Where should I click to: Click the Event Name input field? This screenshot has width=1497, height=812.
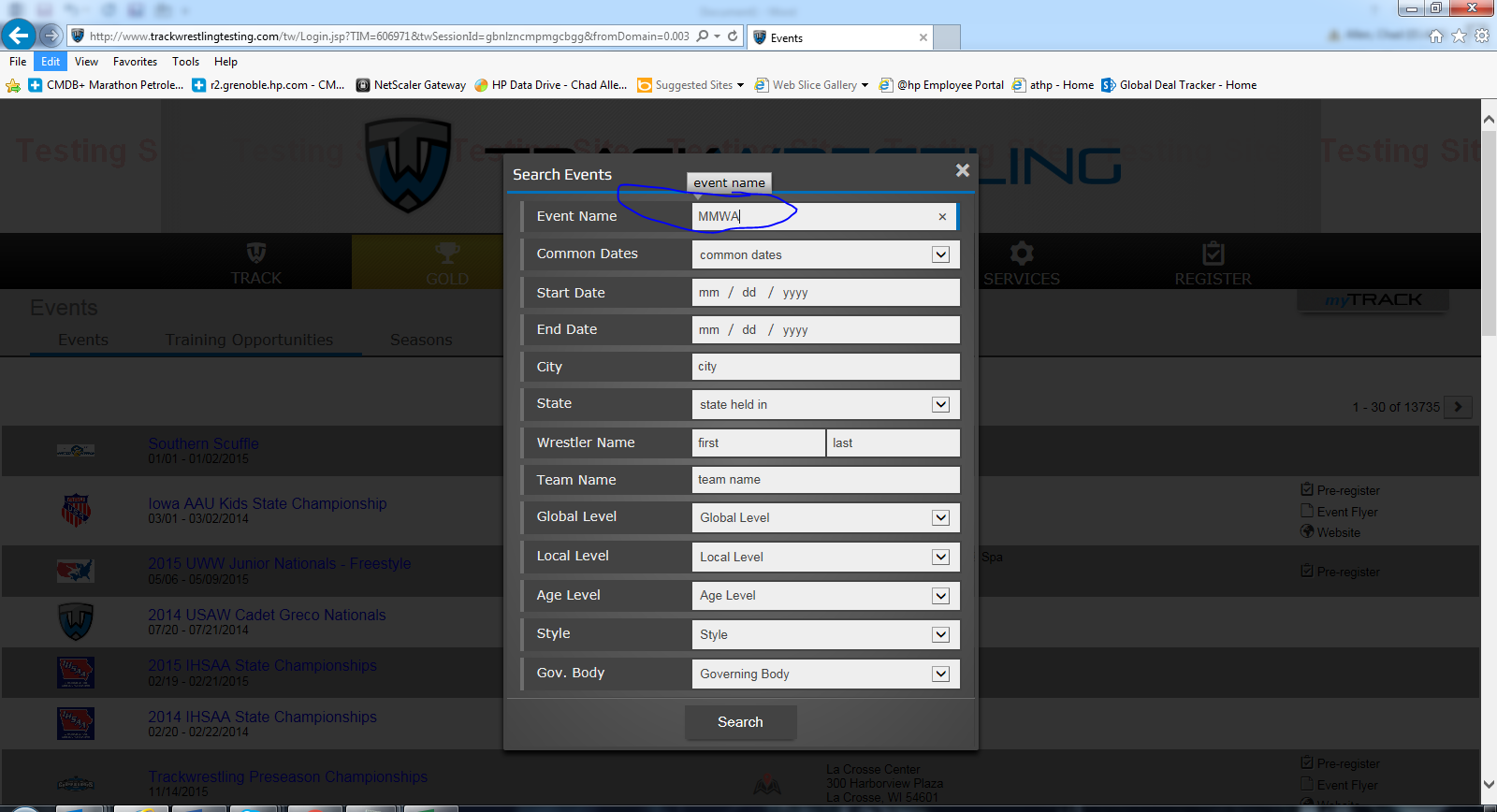coord(823,216)
